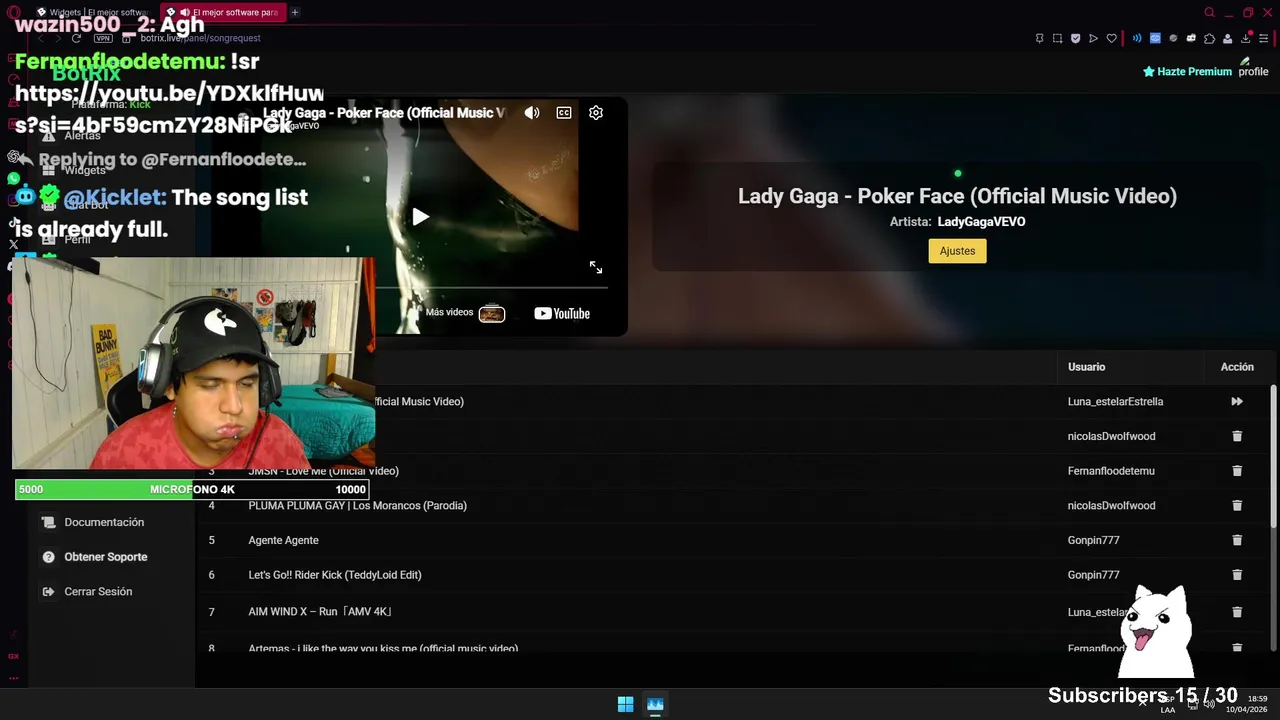Mute the YouTube player volume
Image resolution: width=1280 pixels, height=720 pixels.
click(532, 113)
